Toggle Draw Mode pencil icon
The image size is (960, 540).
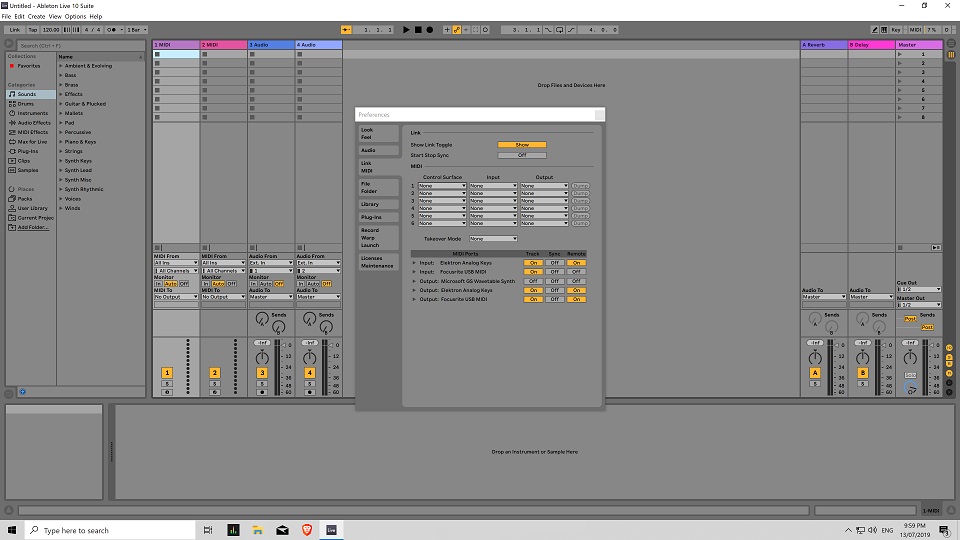click(x=875, y=29)
